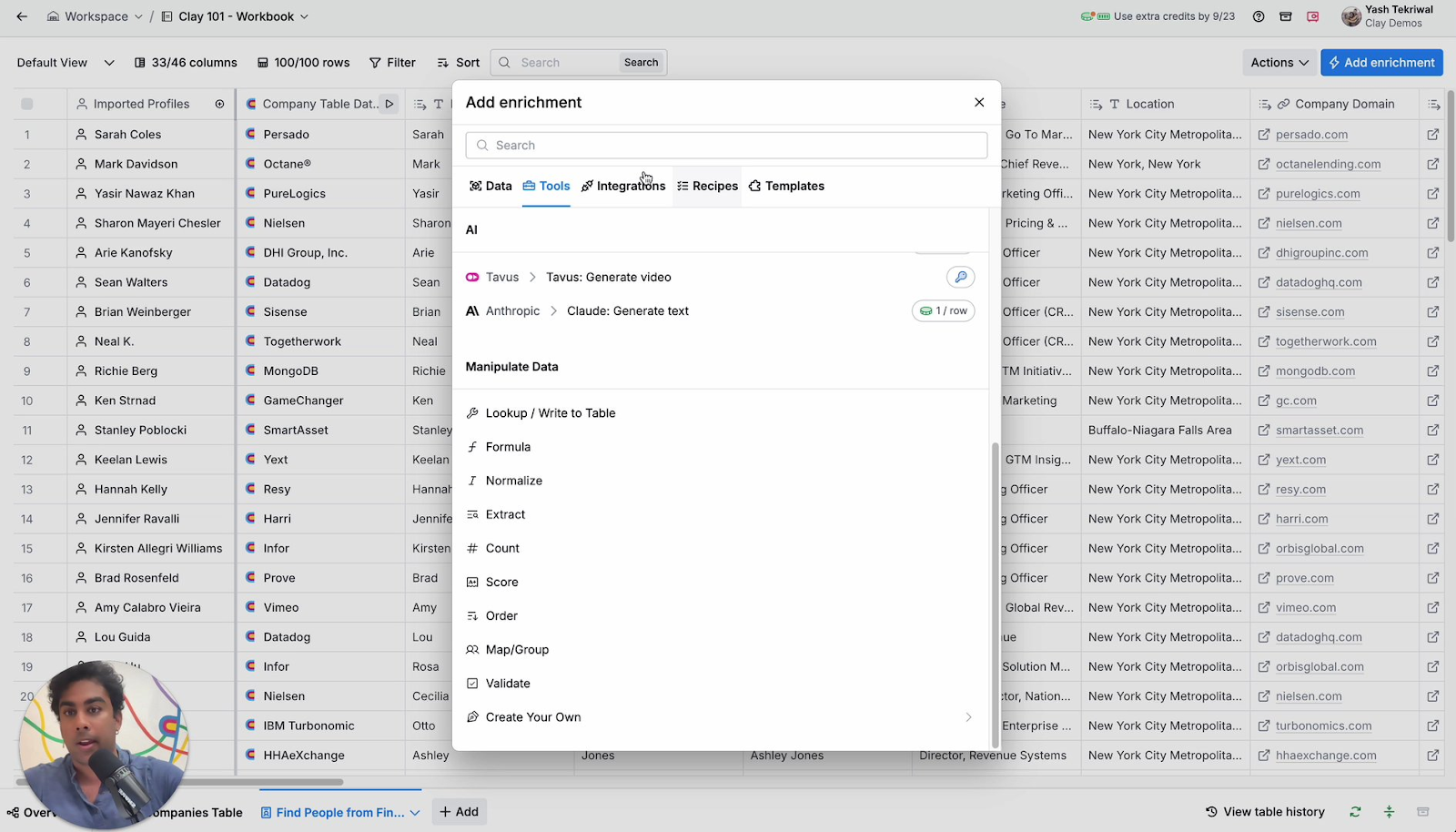This screenshot has height=832, width=1456.
Task: Open Clay 101 - Workbook dropdown
Action: coord(235,16)
